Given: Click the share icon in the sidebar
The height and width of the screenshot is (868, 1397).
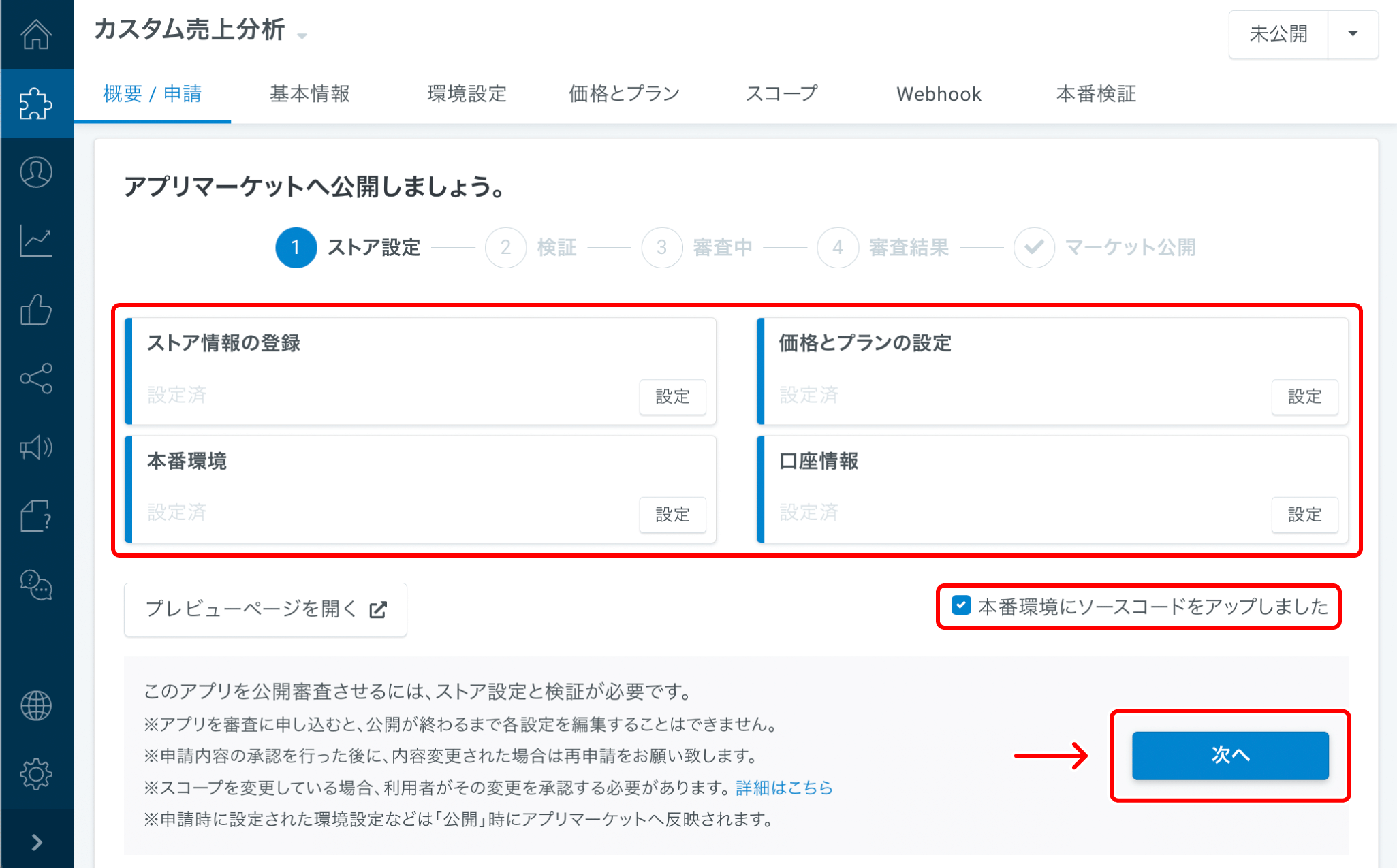Looking at the screenshot, I should (x=37, y=379).
